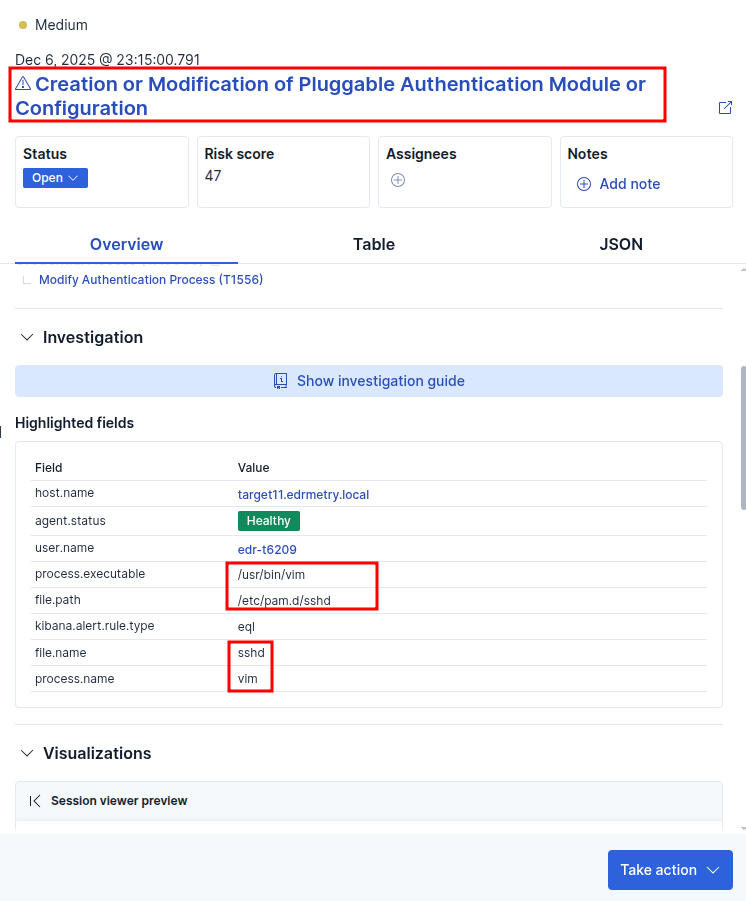Screen dimensions: 746x901
Task: Open the Take action dropdown
Action: [670, 870]
